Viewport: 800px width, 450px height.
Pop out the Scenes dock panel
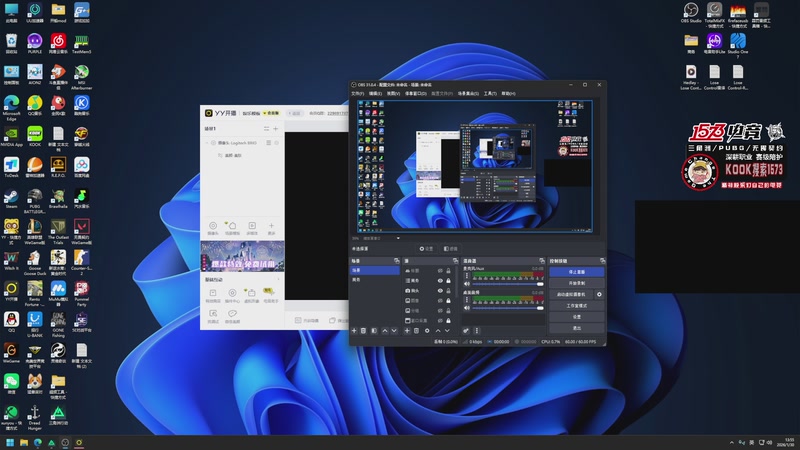pos(396,261)
